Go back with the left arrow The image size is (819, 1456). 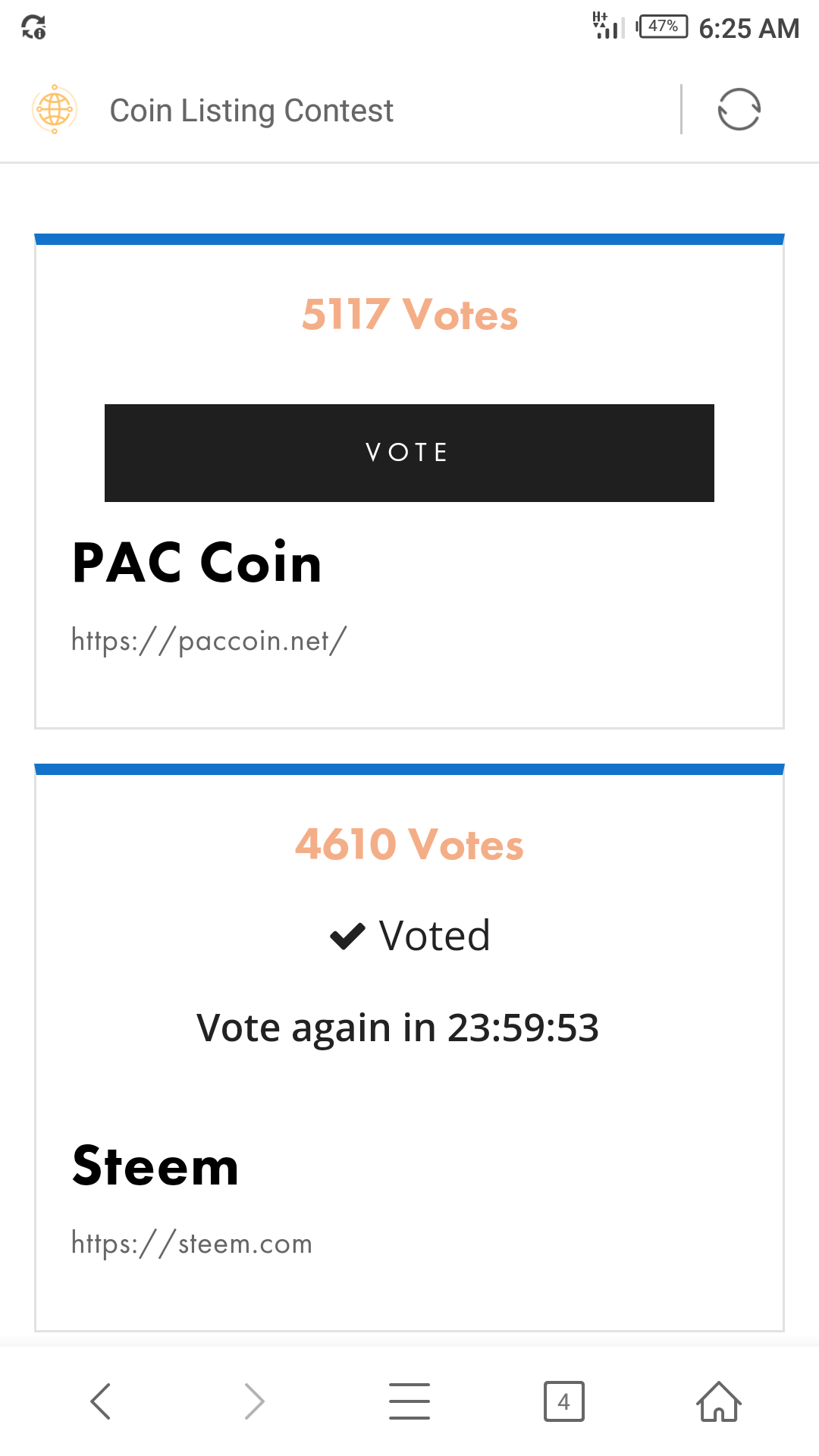coord(101,1401)
